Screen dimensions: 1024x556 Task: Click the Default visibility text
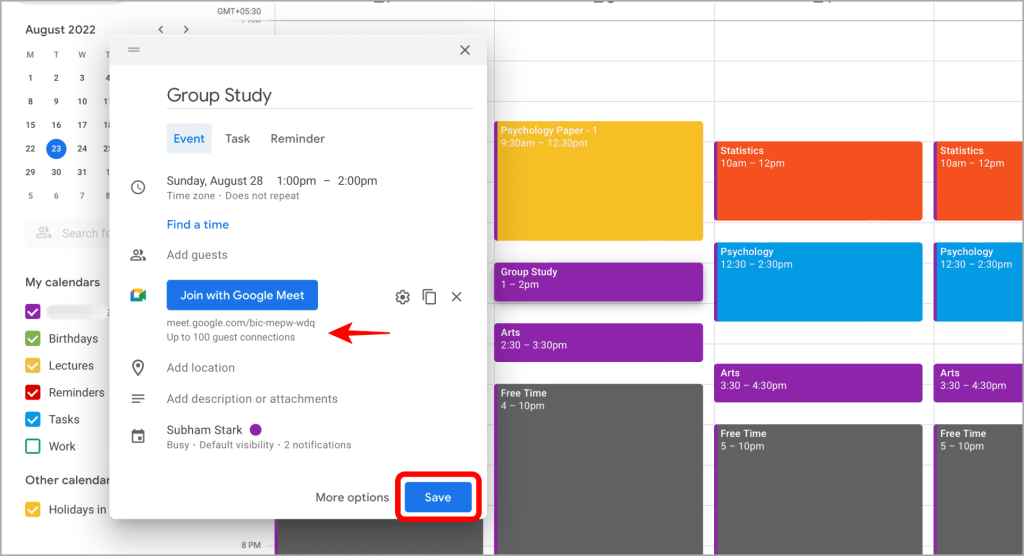tap(236, 445)
